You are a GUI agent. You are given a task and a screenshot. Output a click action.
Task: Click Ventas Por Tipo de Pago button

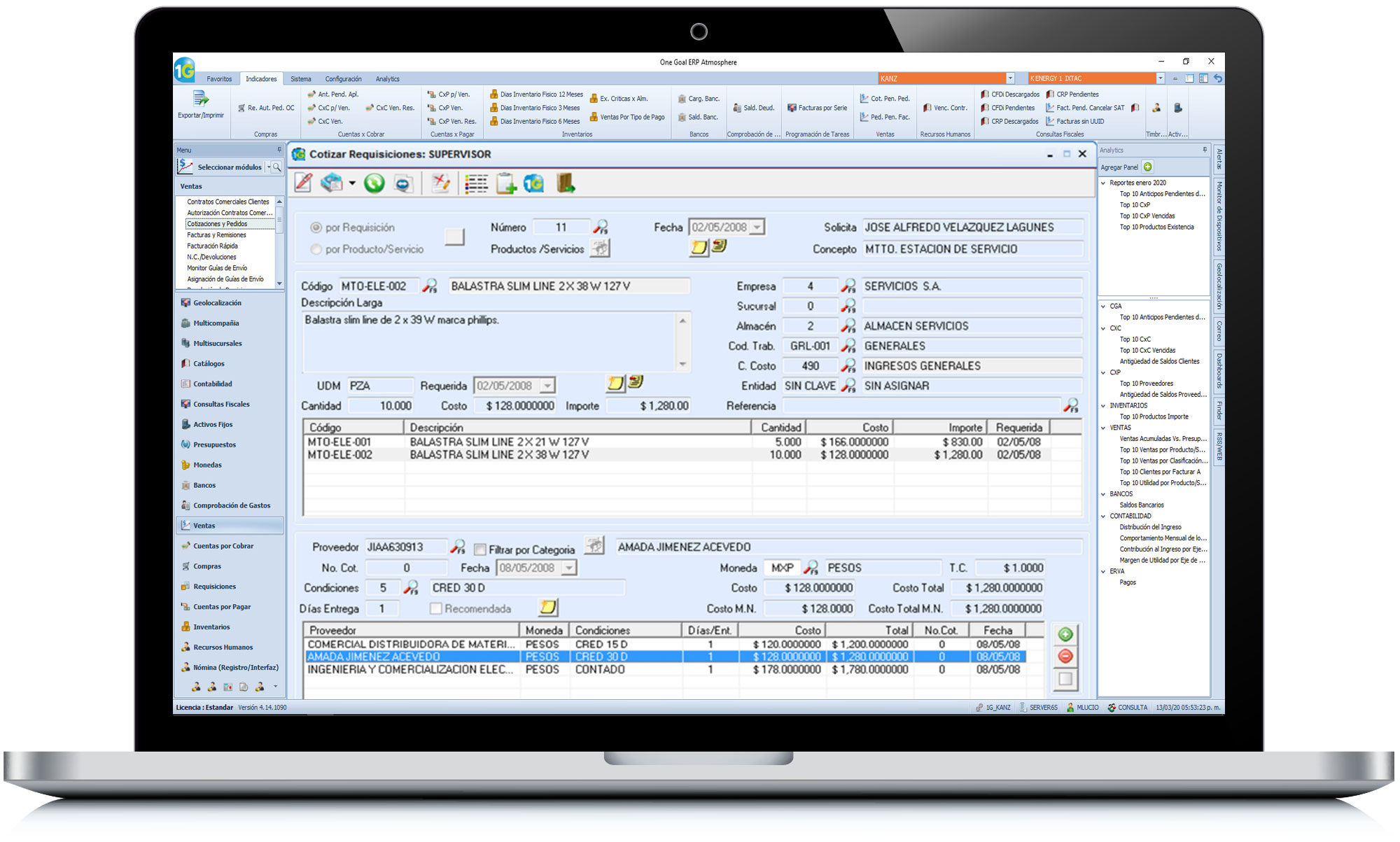coord(626,117)
